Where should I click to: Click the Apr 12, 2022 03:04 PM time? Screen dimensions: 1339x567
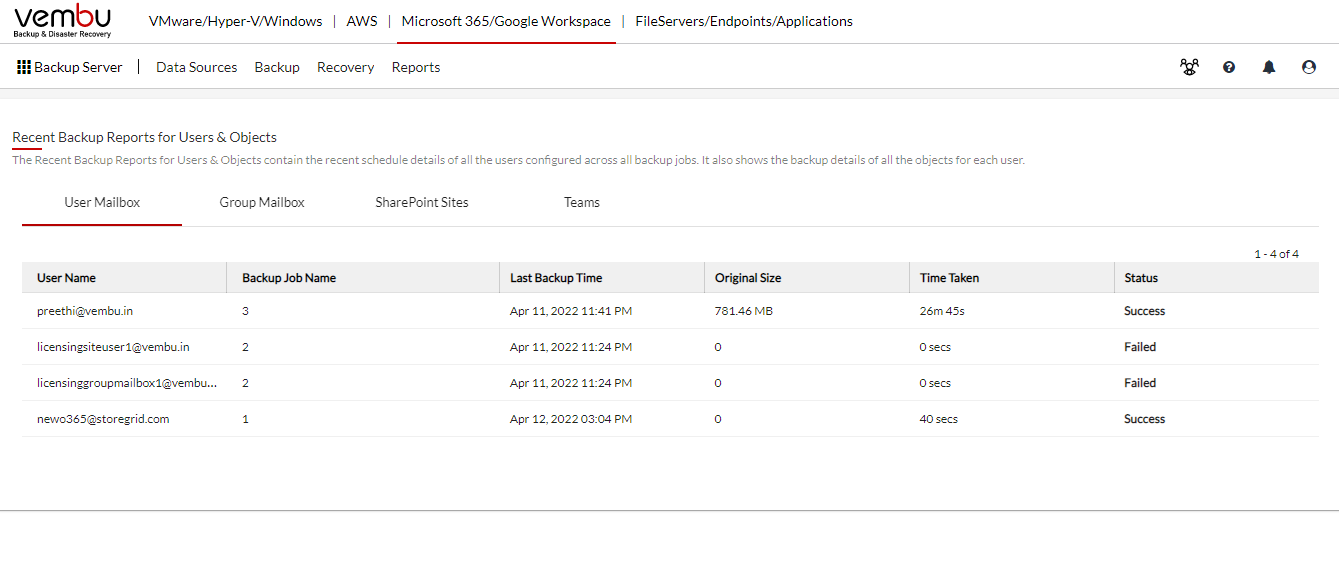[x=571, y=419]
